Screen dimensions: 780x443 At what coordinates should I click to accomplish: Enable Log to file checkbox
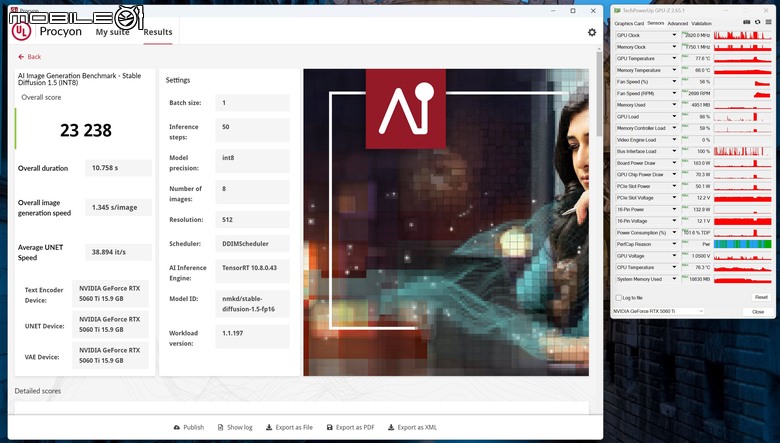pyautogui.click(x=619, y=297)
